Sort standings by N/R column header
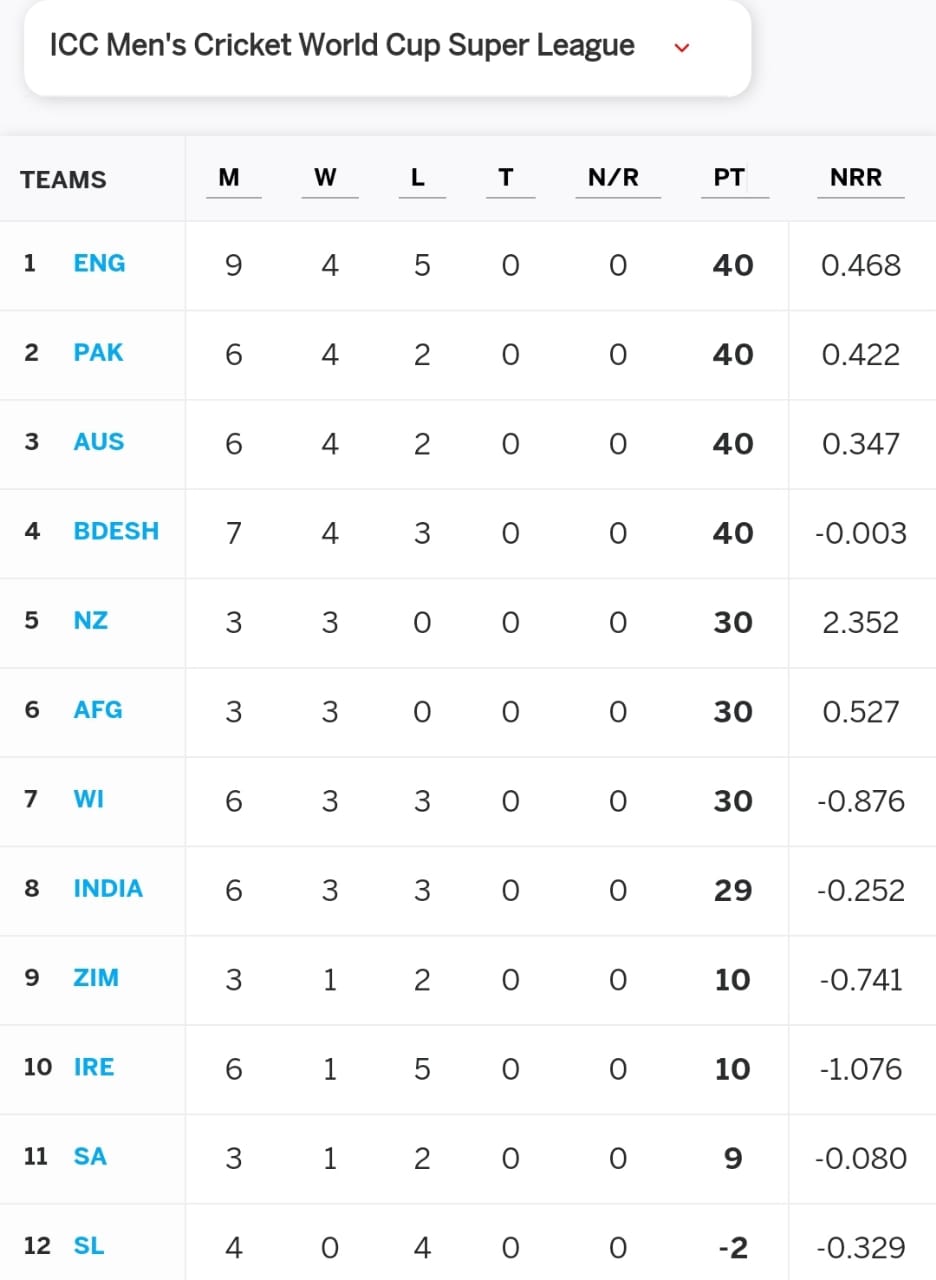 point(613,177)
